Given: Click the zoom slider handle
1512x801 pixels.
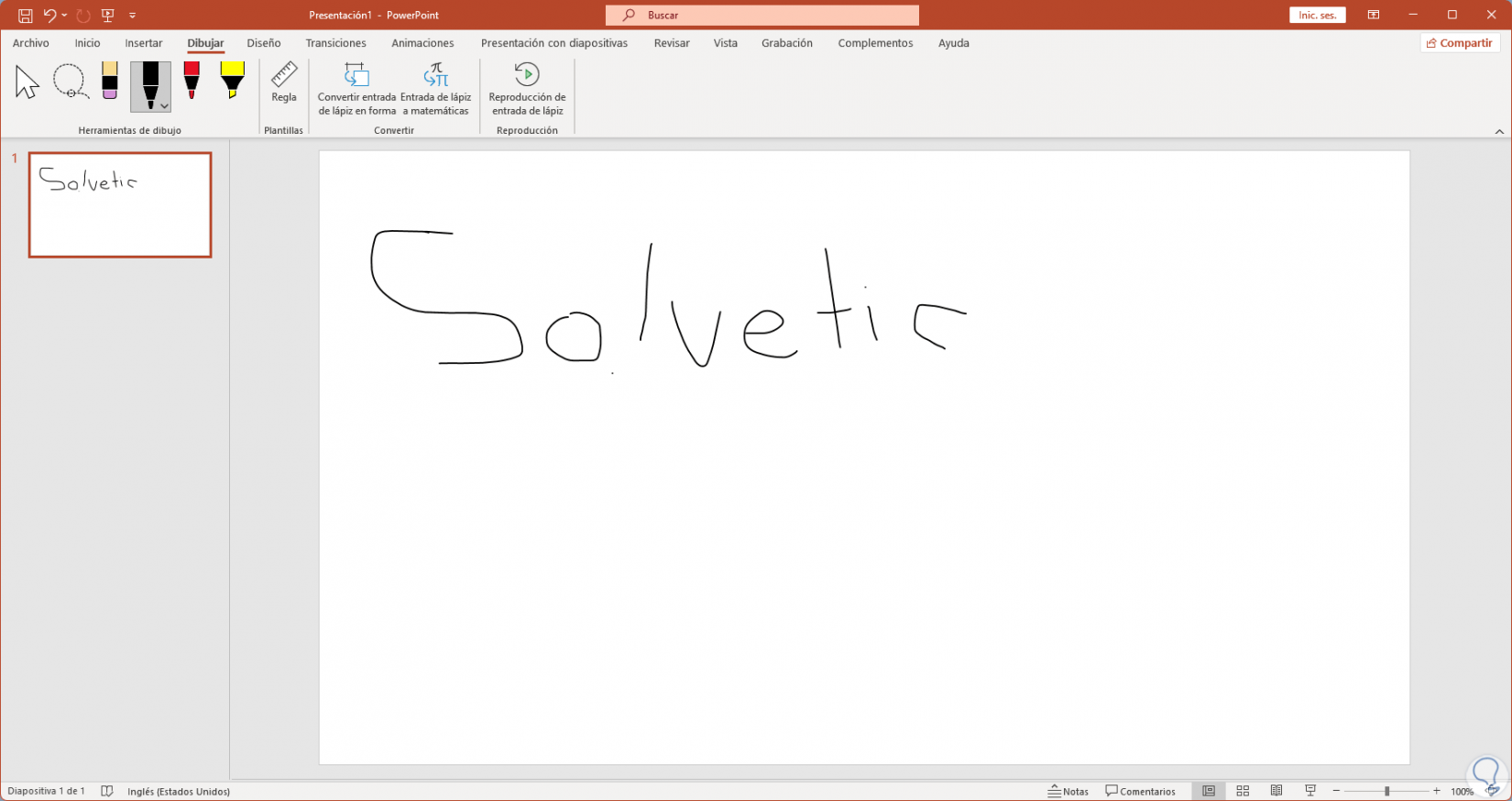Looking at the screenshot, I should [x=1387, y=791].
